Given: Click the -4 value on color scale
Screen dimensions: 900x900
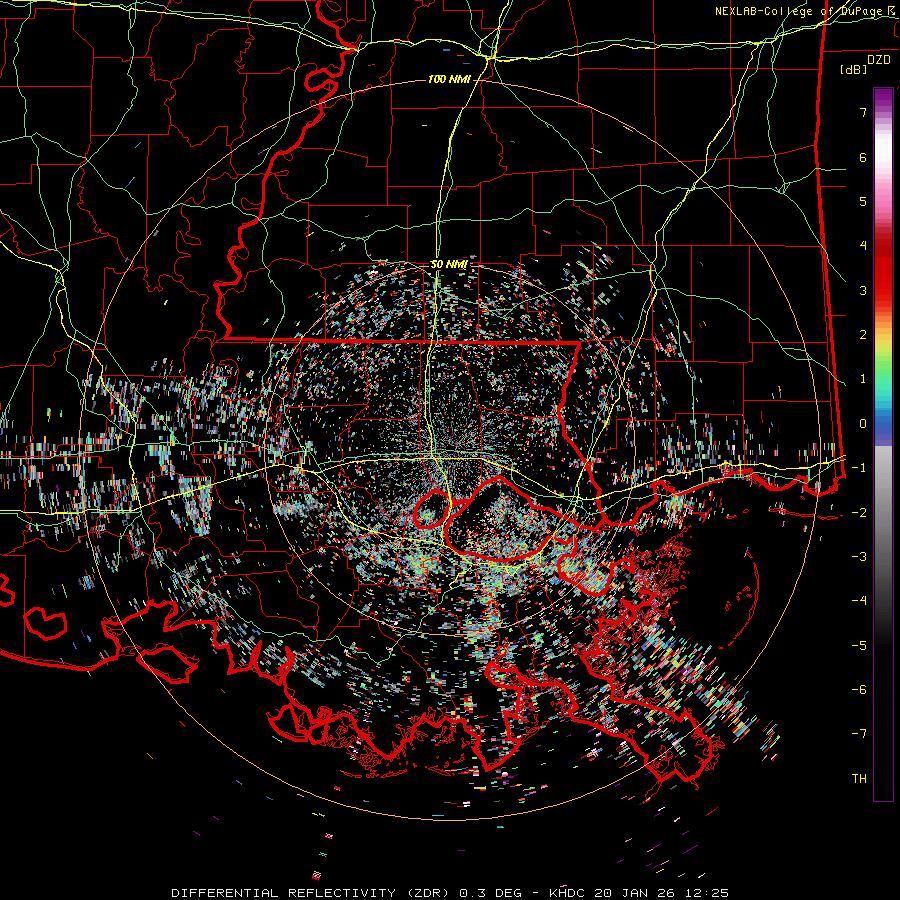Looking at the screenshot, I should coord(859,601).
